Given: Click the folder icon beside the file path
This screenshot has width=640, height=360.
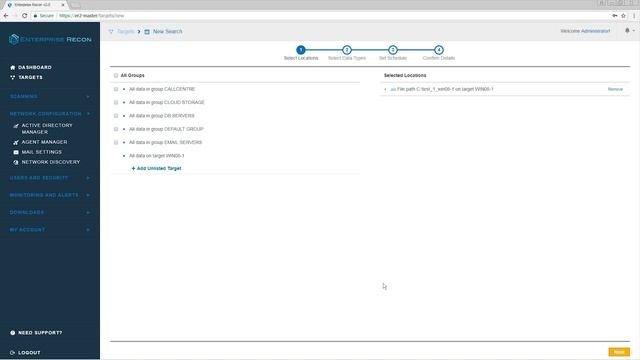Looking at the screenshot, I should click(x=393, y=89).
